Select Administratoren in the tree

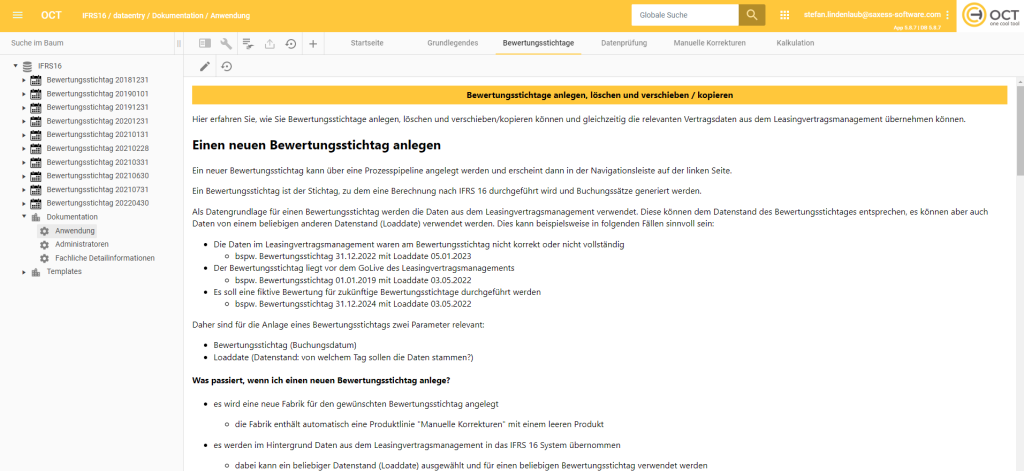coord(82,244)
